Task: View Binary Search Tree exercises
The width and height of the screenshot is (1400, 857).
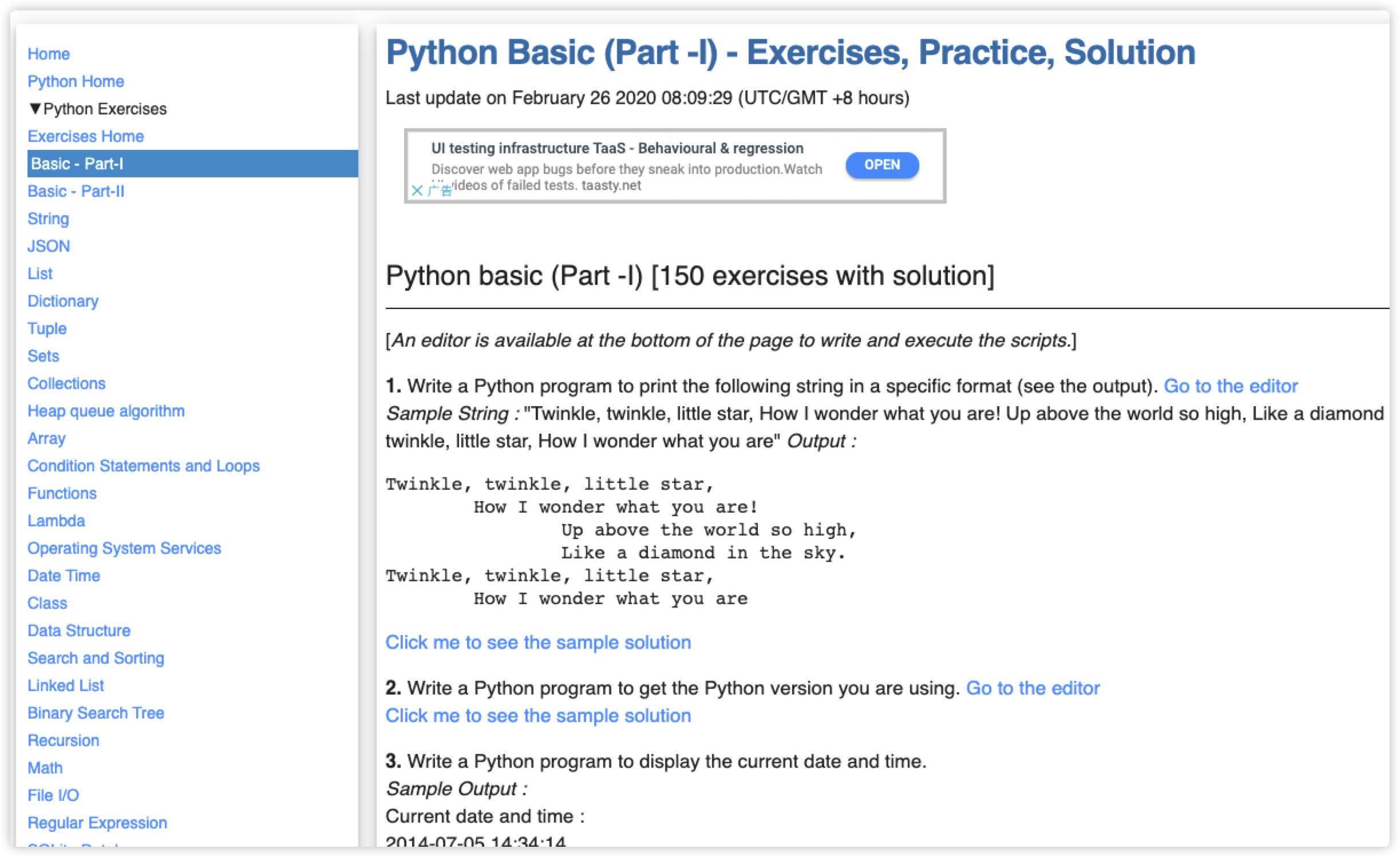Action: (x=95, y=713)
